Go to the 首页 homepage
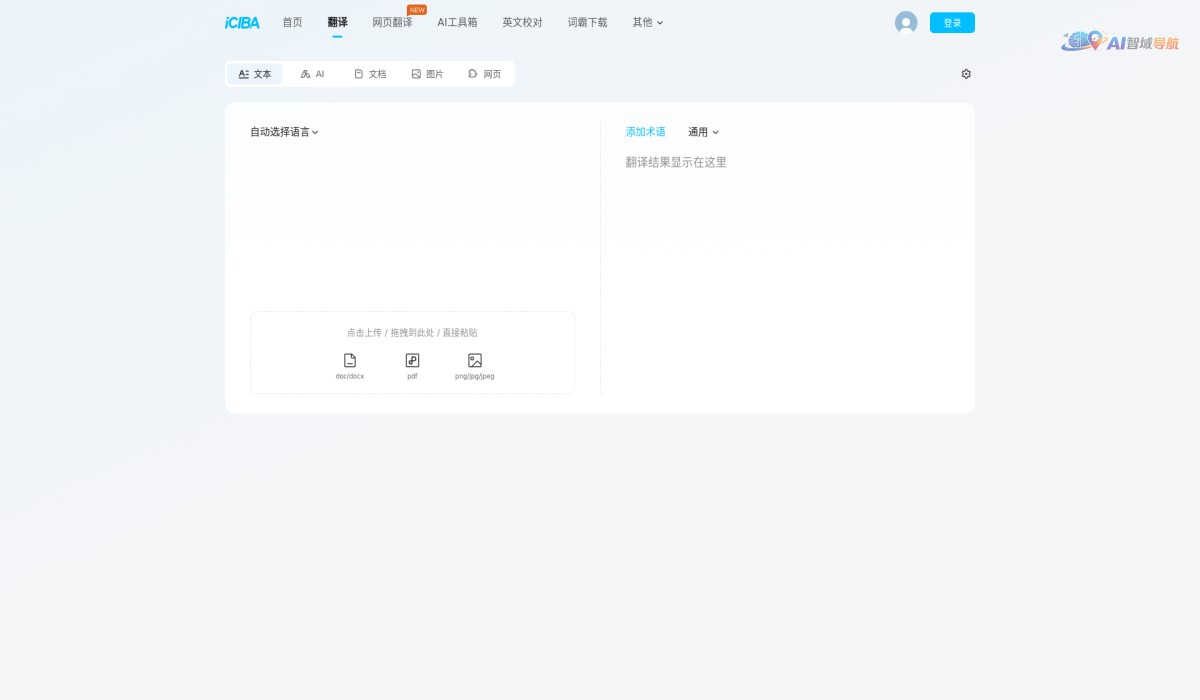 coord(292,22)
